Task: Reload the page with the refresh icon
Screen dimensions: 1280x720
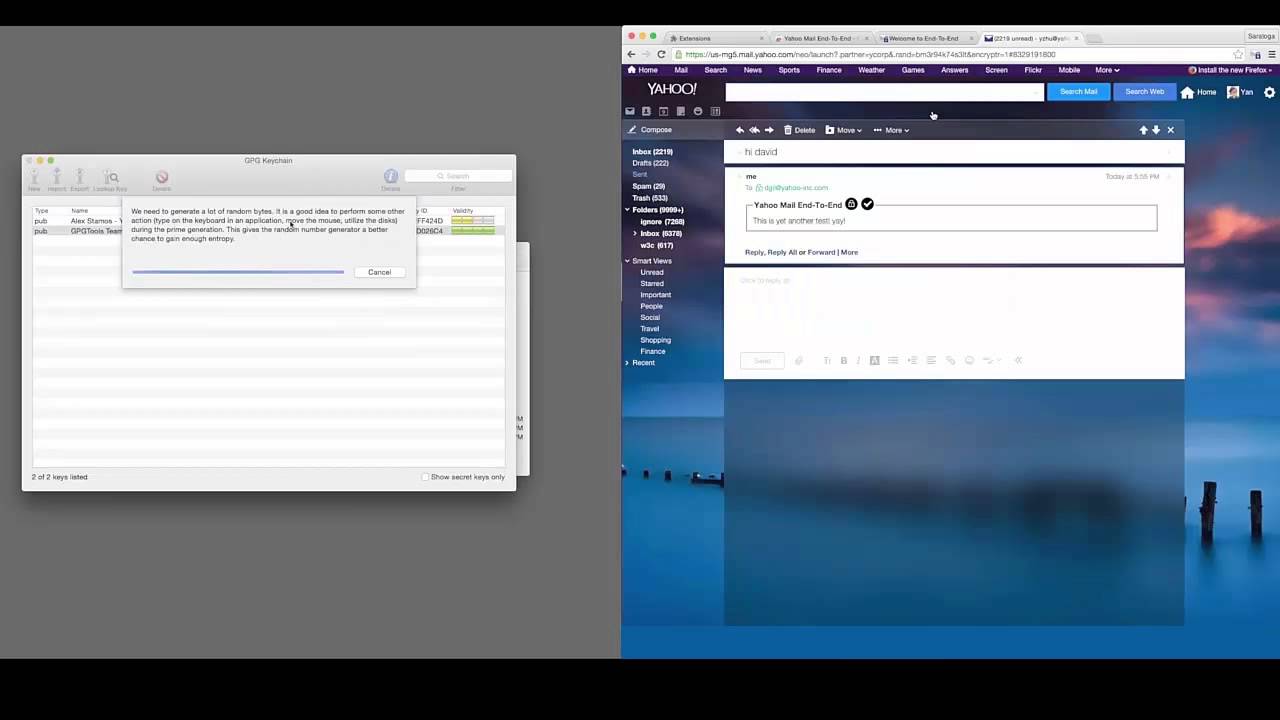Action: click(661, 54)
